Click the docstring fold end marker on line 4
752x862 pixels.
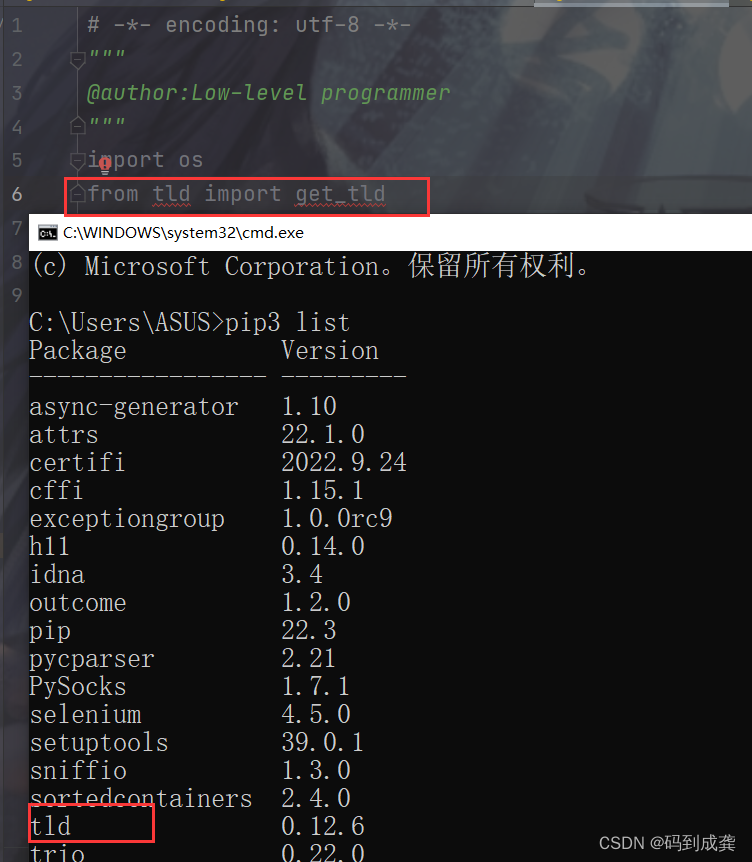coord(78,126)
